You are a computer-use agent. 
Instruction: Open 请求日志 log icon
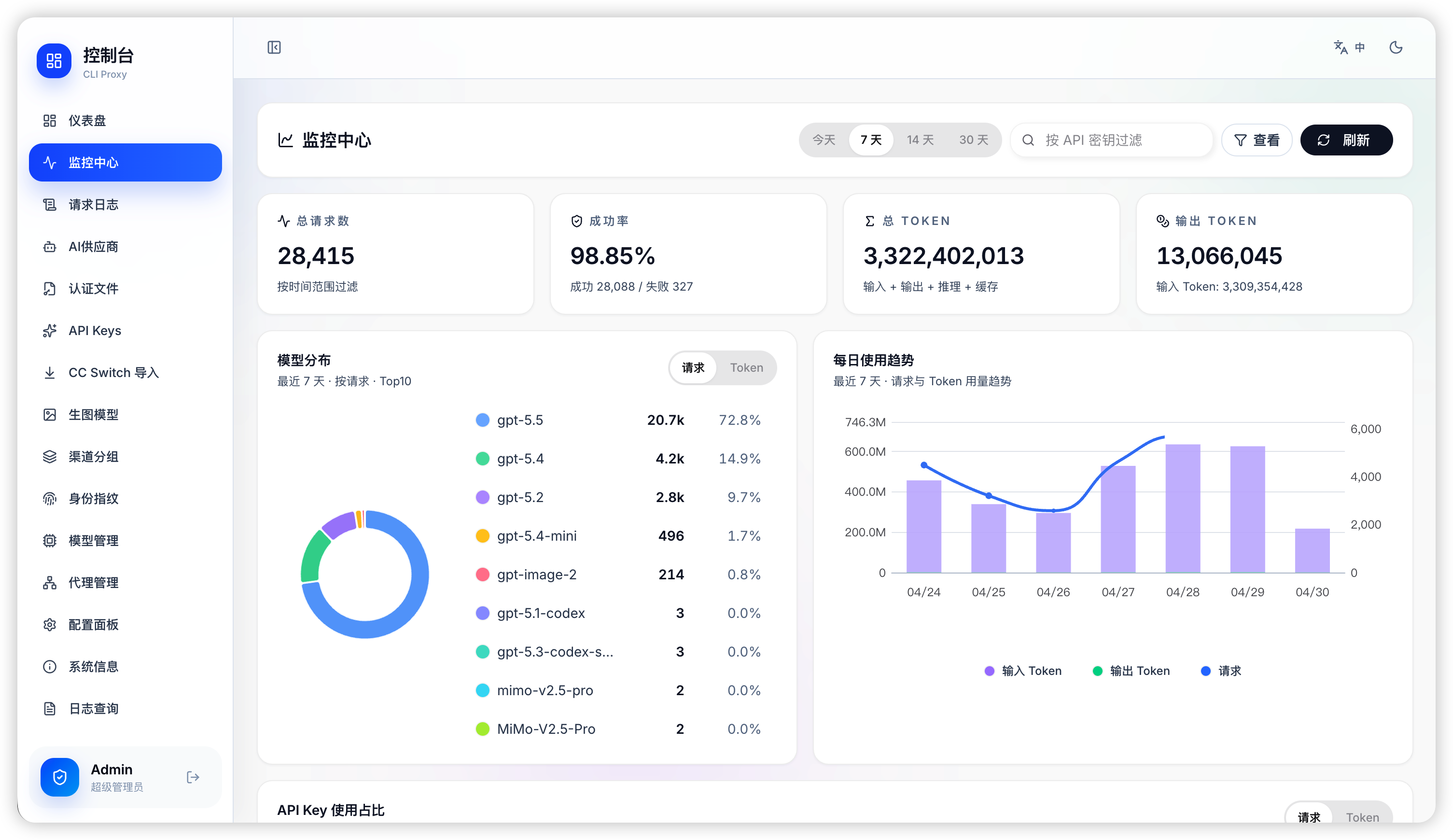tap(50, 205)
